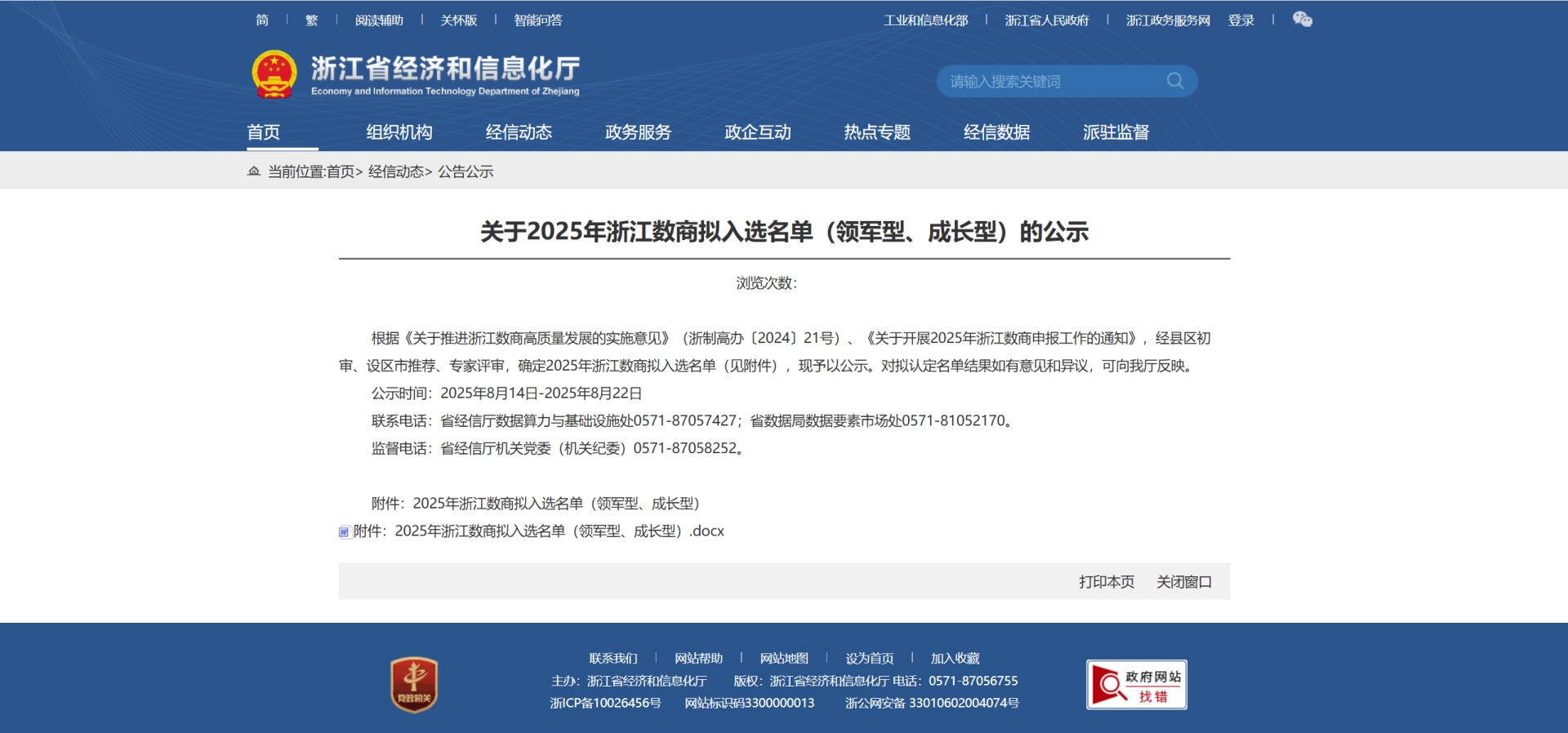Click the docx file icon beside attachment
The width and height of the screenshot is (1568, 733).
tap(345, 532)
